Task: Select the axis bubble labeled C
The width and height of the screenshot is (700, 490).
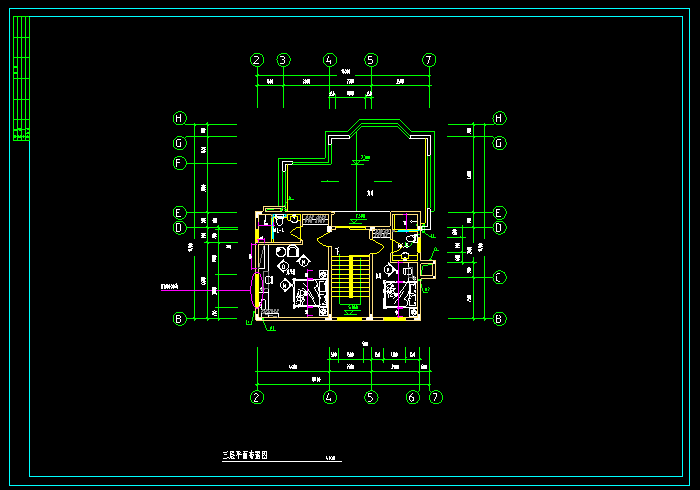Action: click(x=498, y=277)
